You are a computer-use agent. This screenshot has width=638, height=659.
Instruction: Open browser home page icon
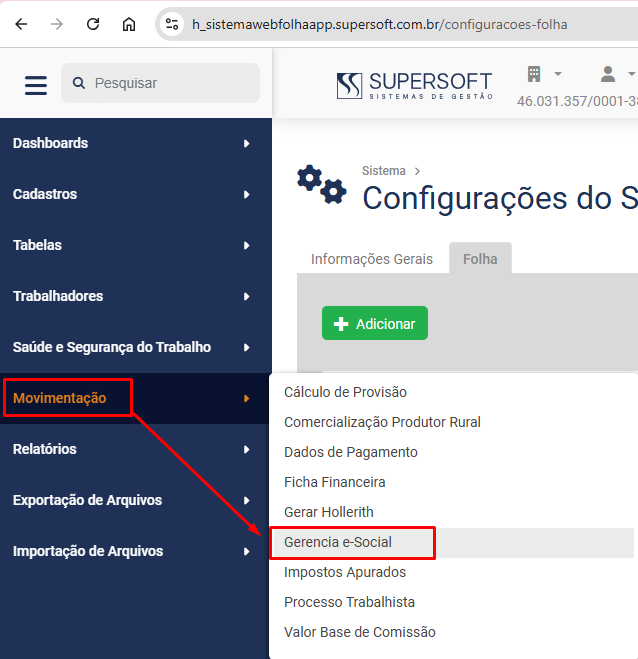tap(129, 24)
